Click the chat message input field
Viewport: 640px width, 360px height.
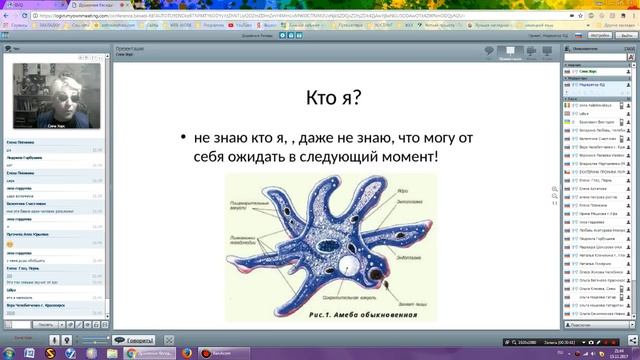pos(21,325)
